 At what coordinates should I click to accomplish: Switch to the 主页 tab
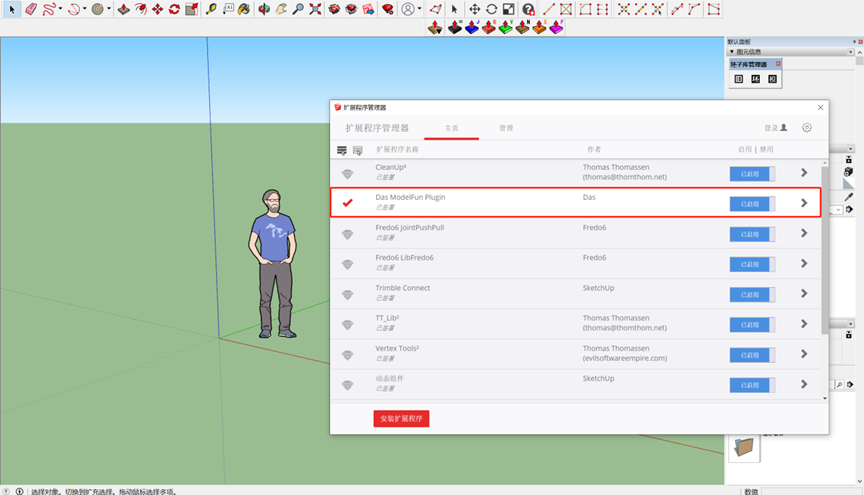point(451,128)
